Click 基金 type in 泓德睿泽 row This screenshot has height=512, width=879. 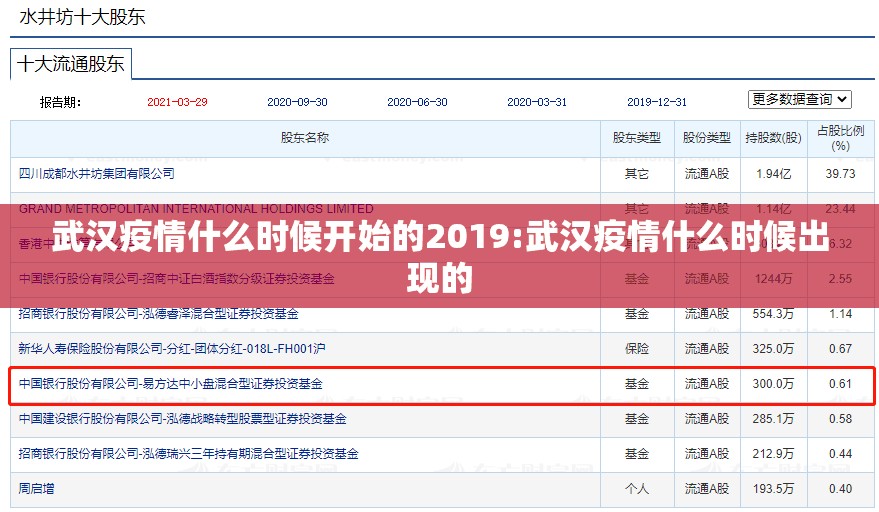pos(637,313)
